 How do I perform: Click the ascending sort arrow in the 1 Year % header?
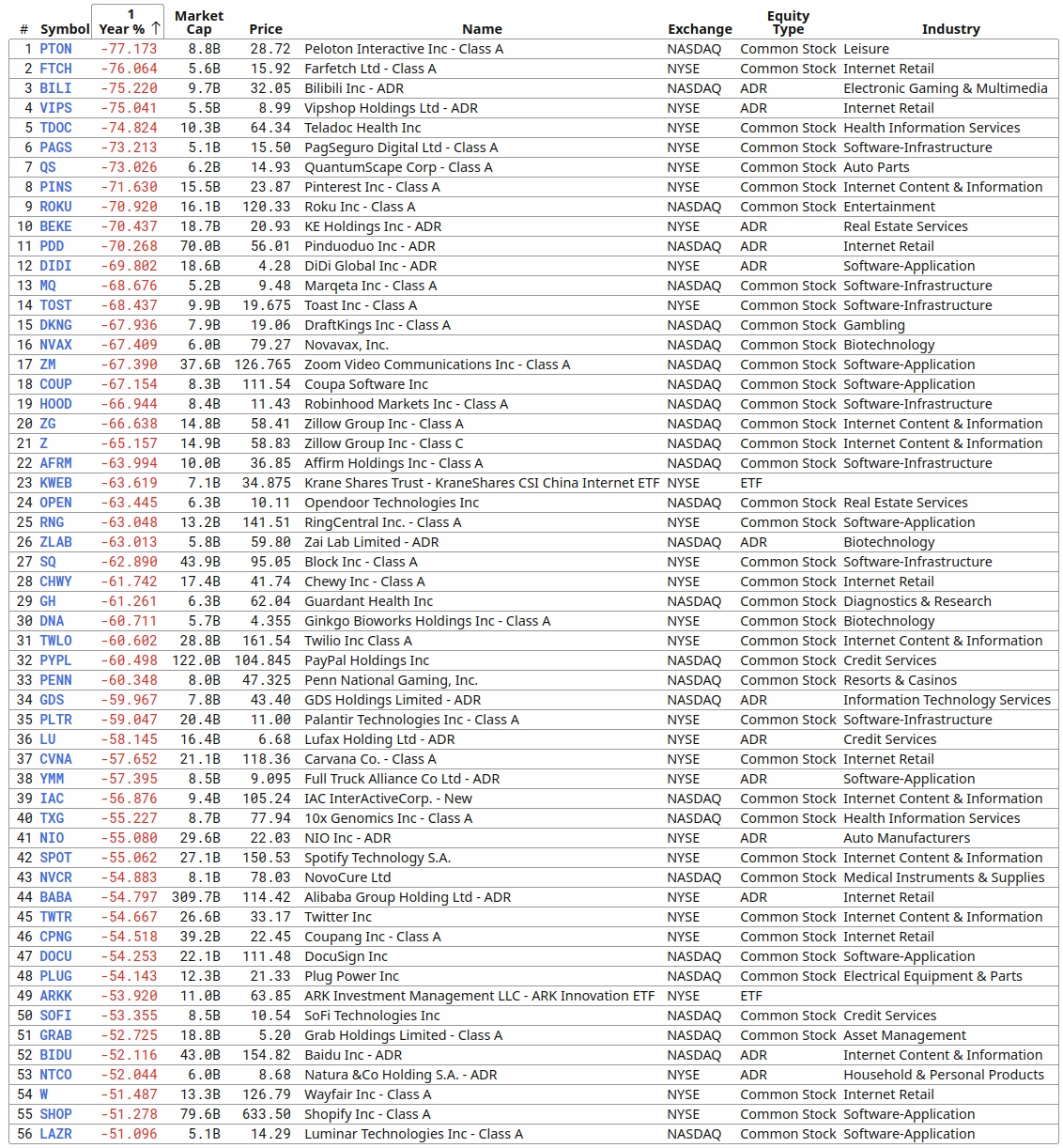click(x=156, y=28)
